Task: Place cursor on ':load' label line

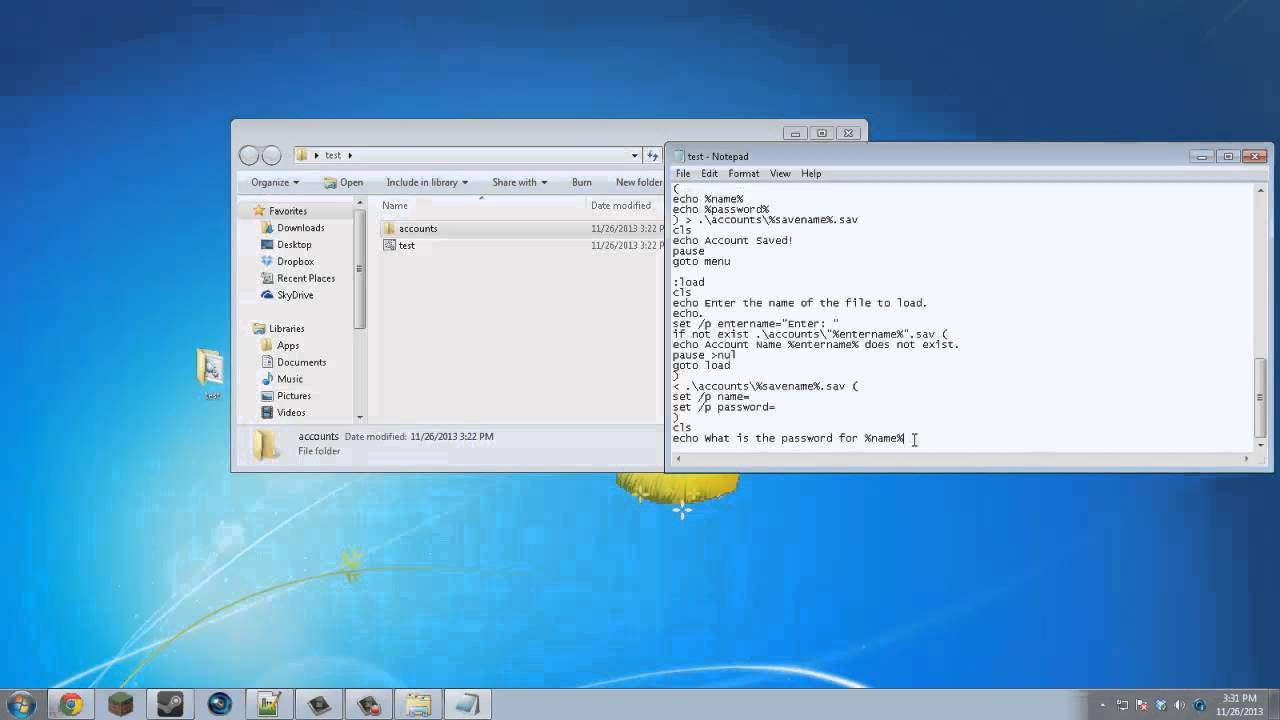Action: [689, 282]
